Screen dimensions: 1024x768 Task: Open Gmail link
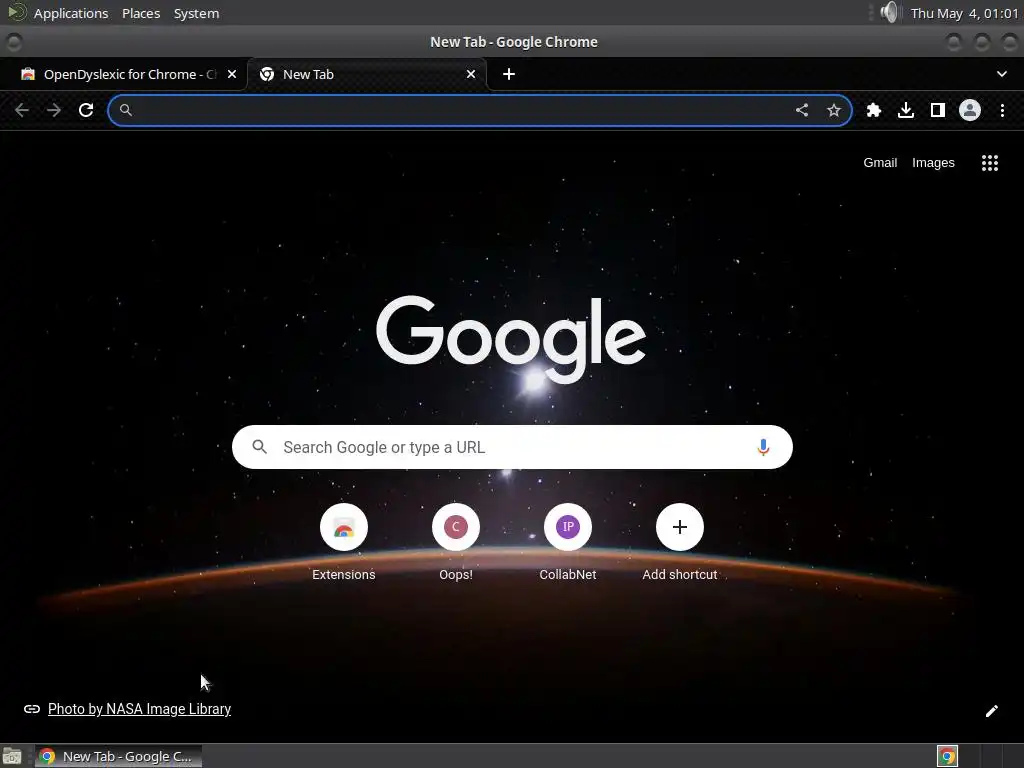880,163
